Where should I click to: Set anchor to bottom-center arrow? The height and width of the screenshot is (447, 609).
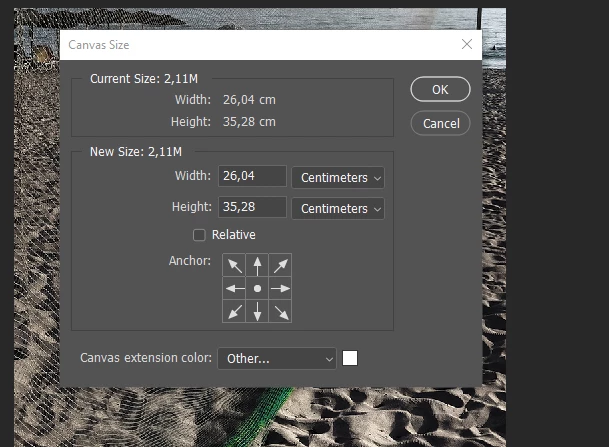[x=257, y=311]
